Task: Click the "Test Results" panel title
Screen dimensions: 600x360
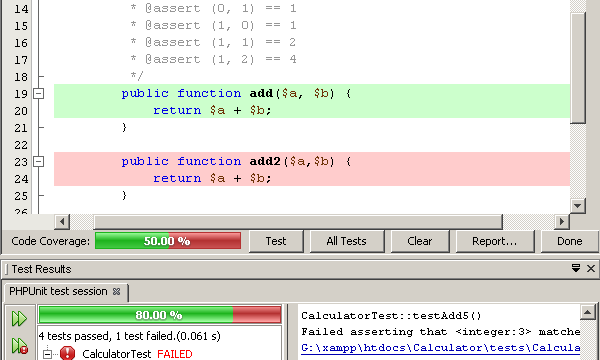Action: tap(41, 269)
